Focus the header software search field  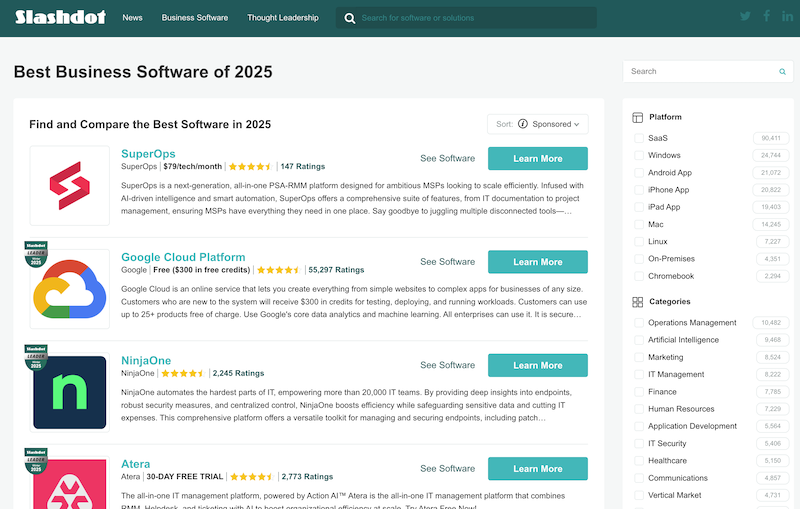pos(466,18)
